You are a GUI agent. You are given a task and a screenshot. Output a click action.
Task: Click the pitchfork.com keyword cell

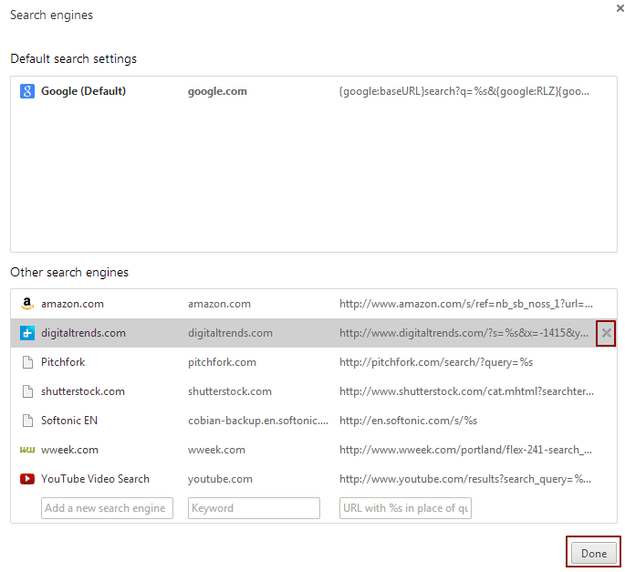[222, 362]
